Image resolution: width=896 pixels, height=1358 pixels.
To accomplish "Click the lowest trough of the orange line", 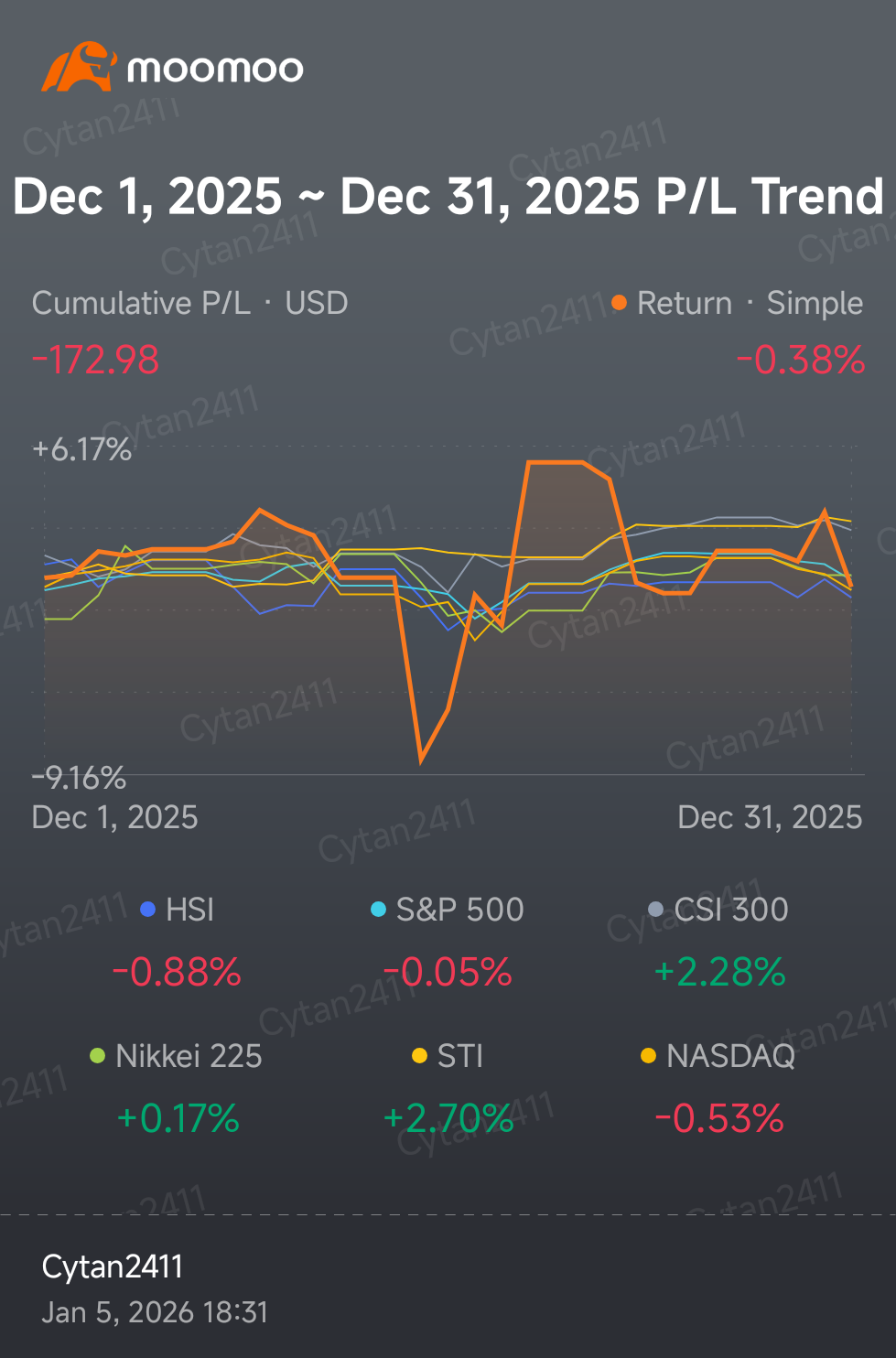I will 421,759.
